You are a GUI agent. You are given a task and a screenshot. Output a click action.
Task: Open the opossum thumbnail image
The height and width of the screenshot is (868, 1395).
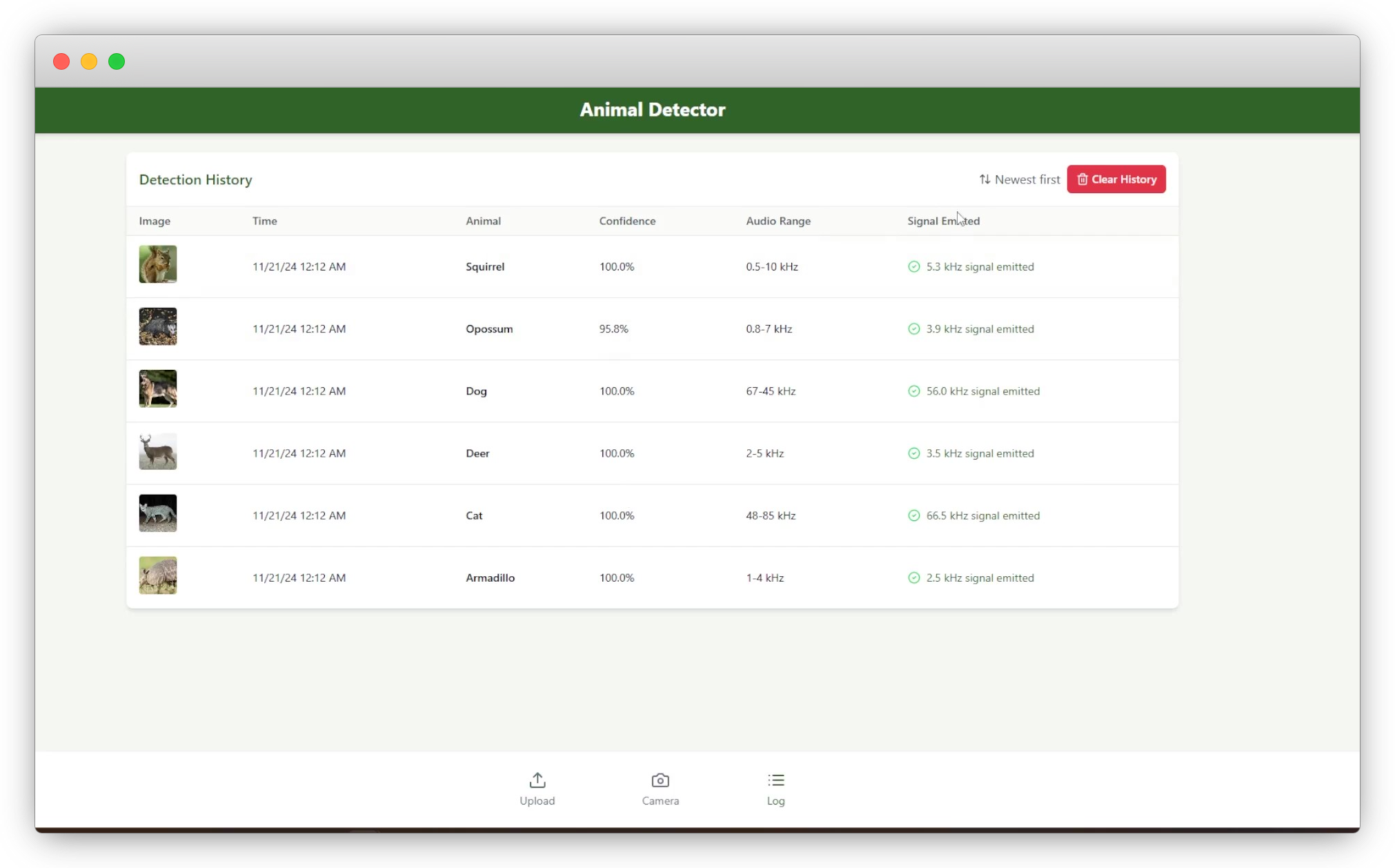tap(158, 326)
